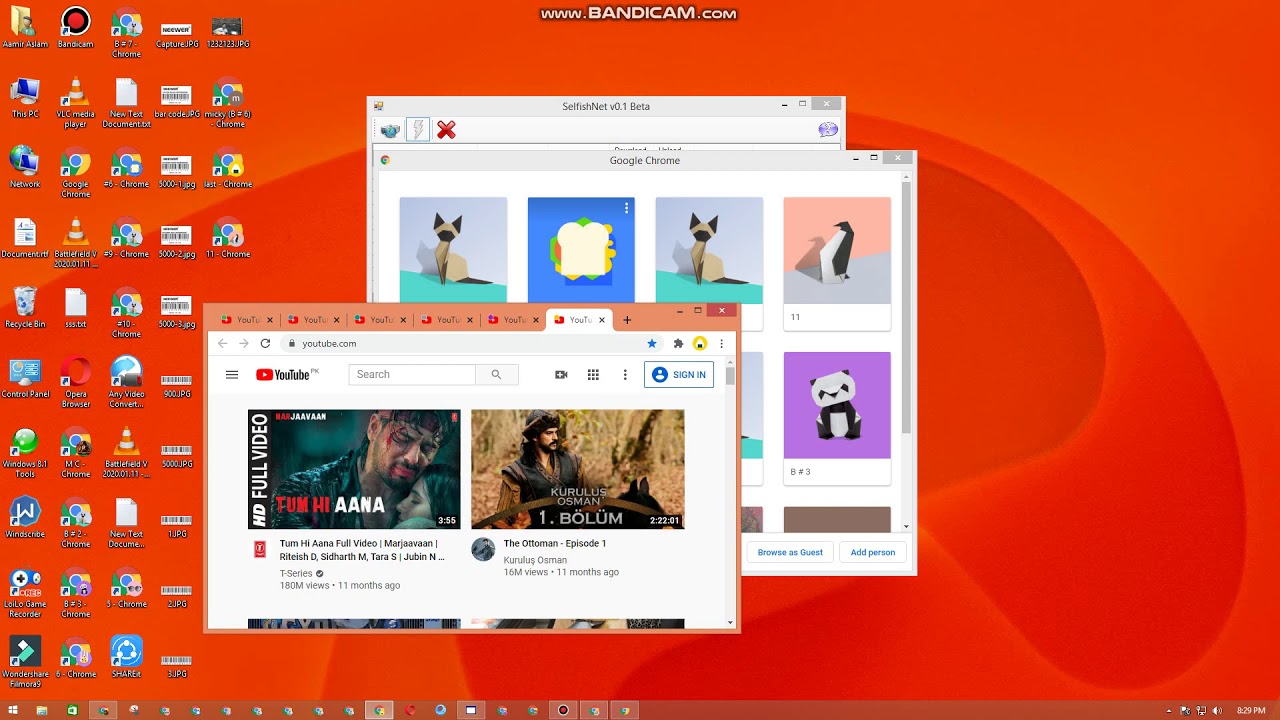Click the lightning bolt start icon in SelfishNet
The width and height of the screenshot is (1280, 720).
418,130
